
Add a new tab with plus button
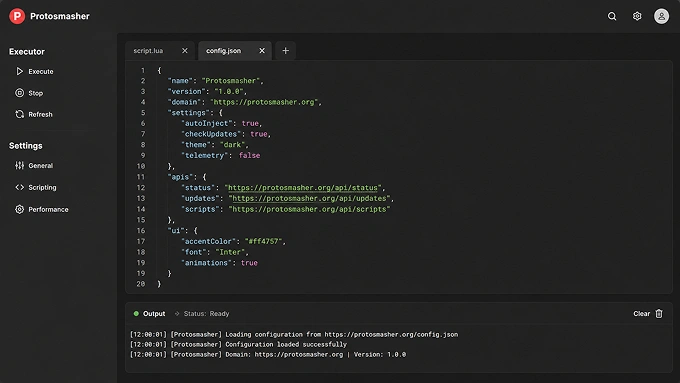[x=285, y=51]
